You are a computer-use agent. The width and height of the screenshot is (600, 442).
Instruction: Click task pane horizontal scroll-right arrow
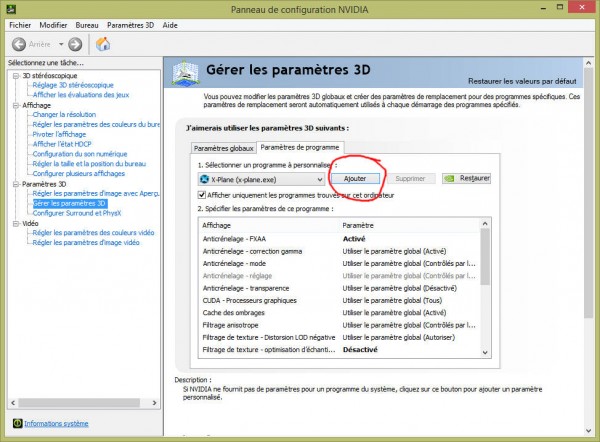click(x=155, y=403)
